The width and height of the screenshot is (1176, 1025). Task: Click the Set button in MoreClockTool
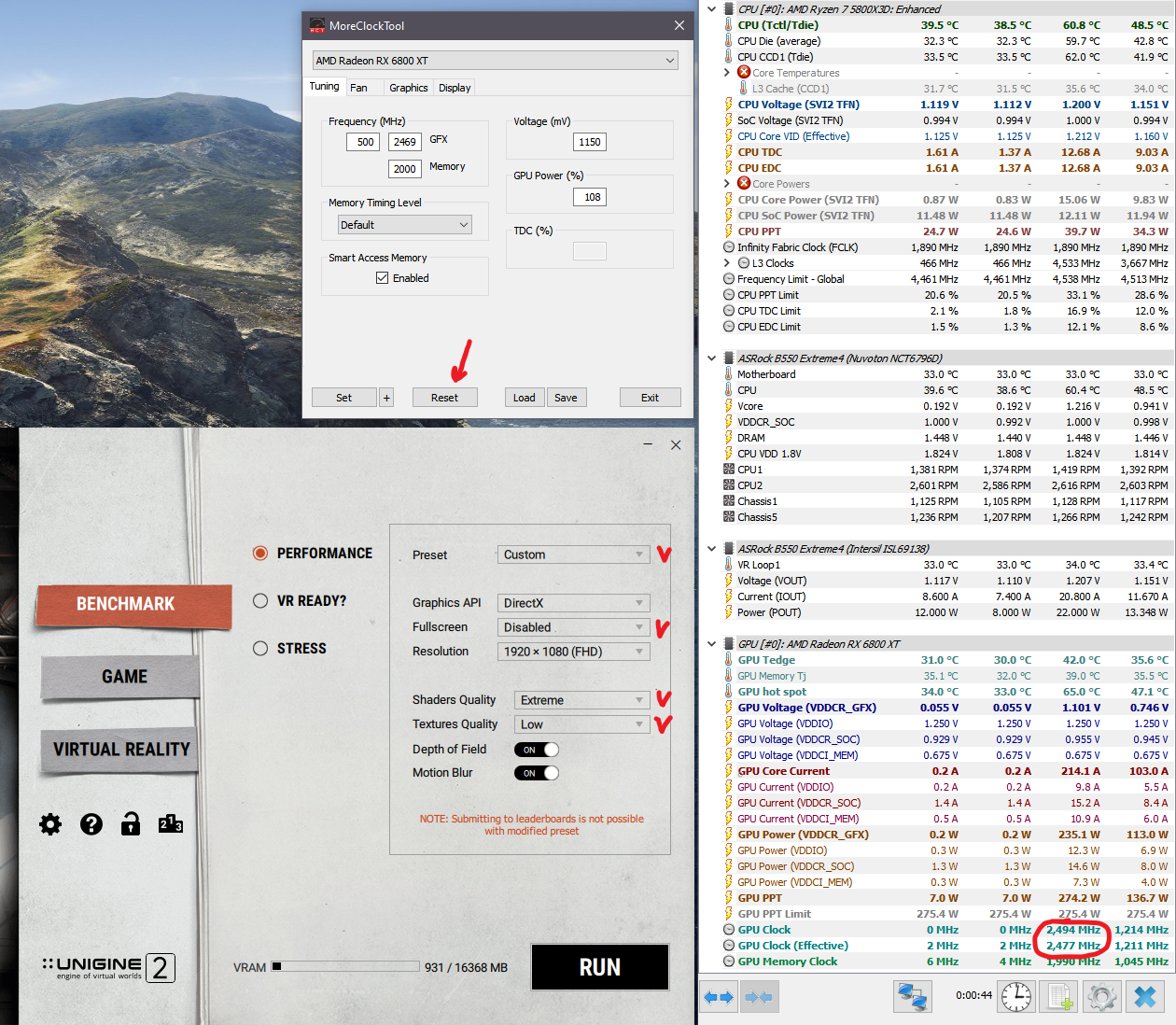pyautogui.click(x=343, y=398)
